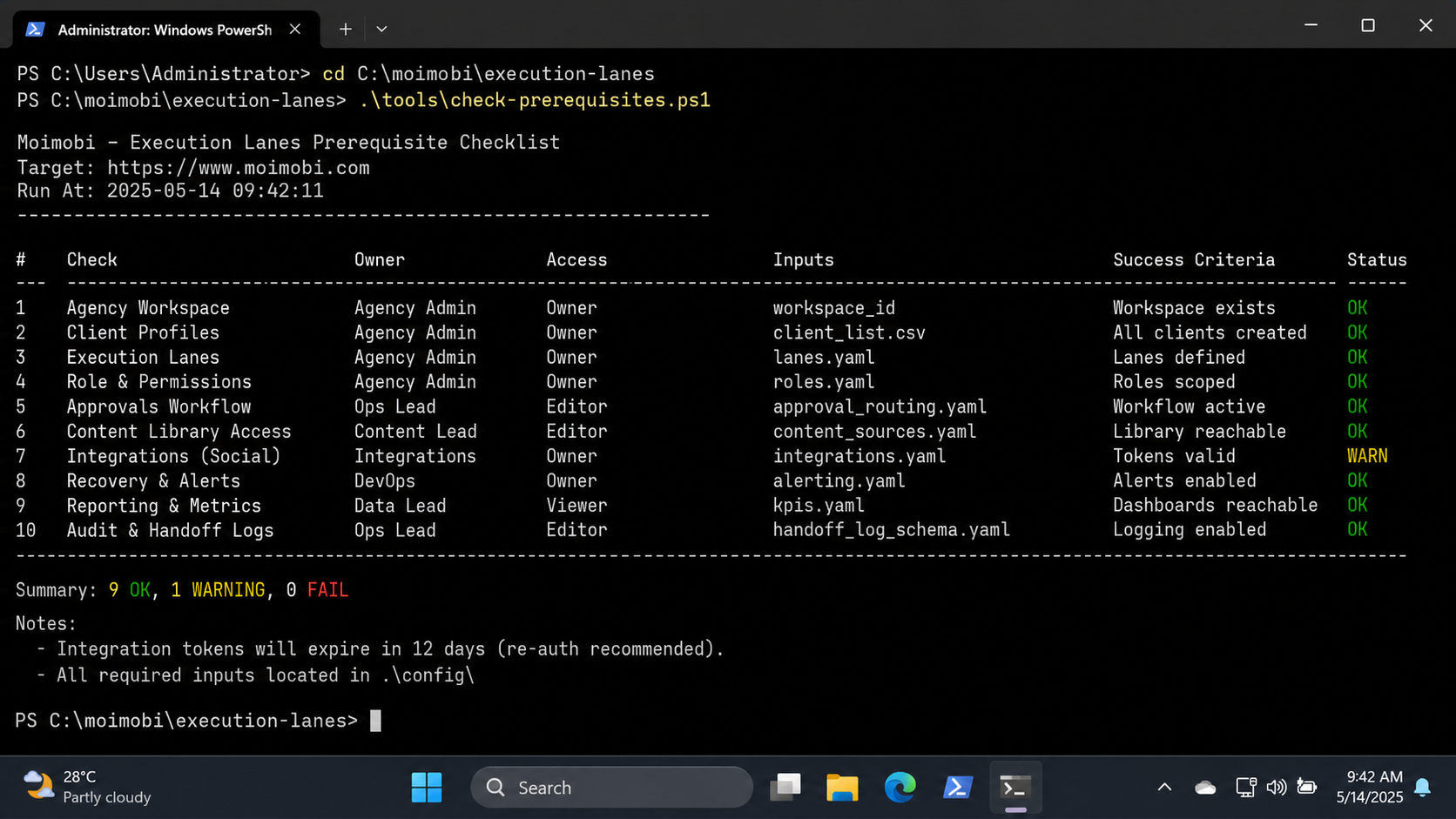Open network settings from the tray icon
This screenshot has height=819, width=1456.
tap(1246, 788)
